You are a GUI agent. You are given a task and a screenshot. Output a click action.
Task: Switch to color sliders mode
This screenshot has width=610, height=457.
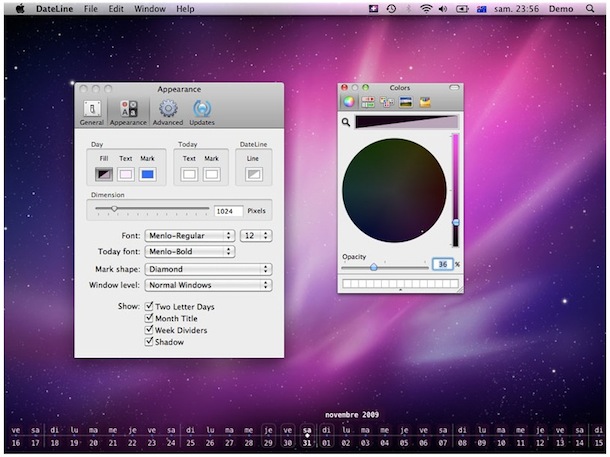coord(368,102)
